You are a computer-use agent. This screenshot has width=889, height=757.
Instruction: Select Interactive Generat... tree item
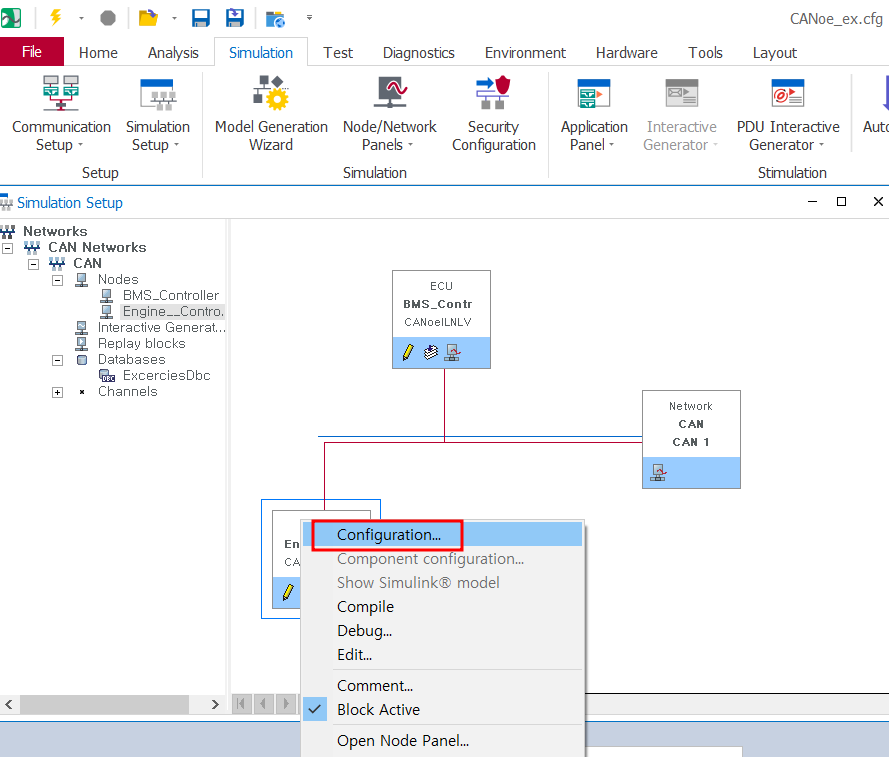click(x=162, y=328)
